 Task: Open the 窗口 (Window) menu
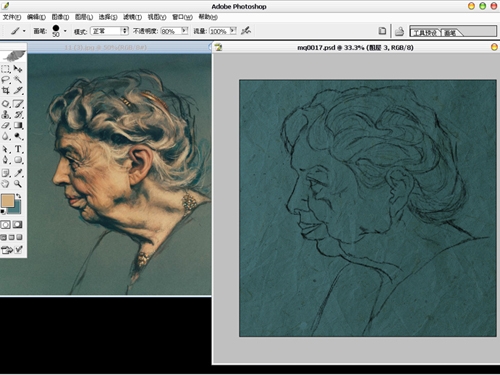pos(182,17)
